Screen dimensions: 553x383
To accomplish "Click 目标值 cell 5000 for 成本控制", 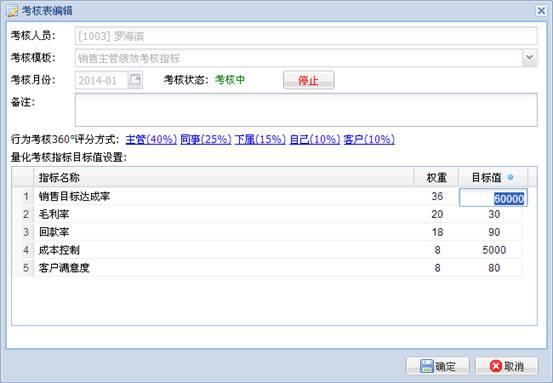I will (494, 250).
